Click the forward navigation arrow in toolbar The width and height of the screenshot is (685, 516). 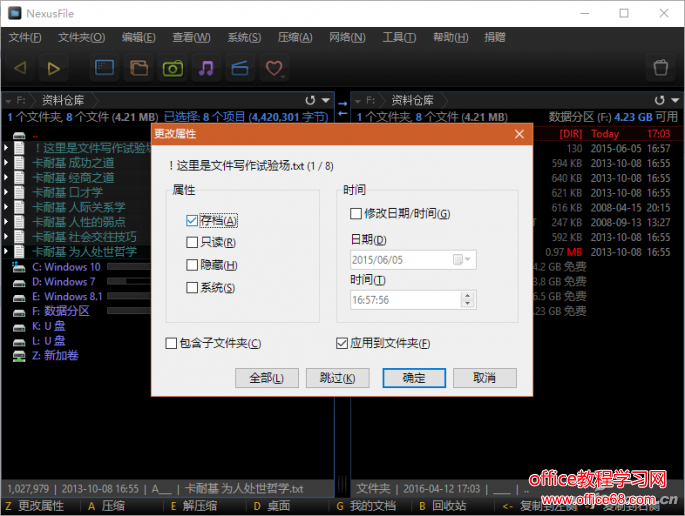[53, 68]
